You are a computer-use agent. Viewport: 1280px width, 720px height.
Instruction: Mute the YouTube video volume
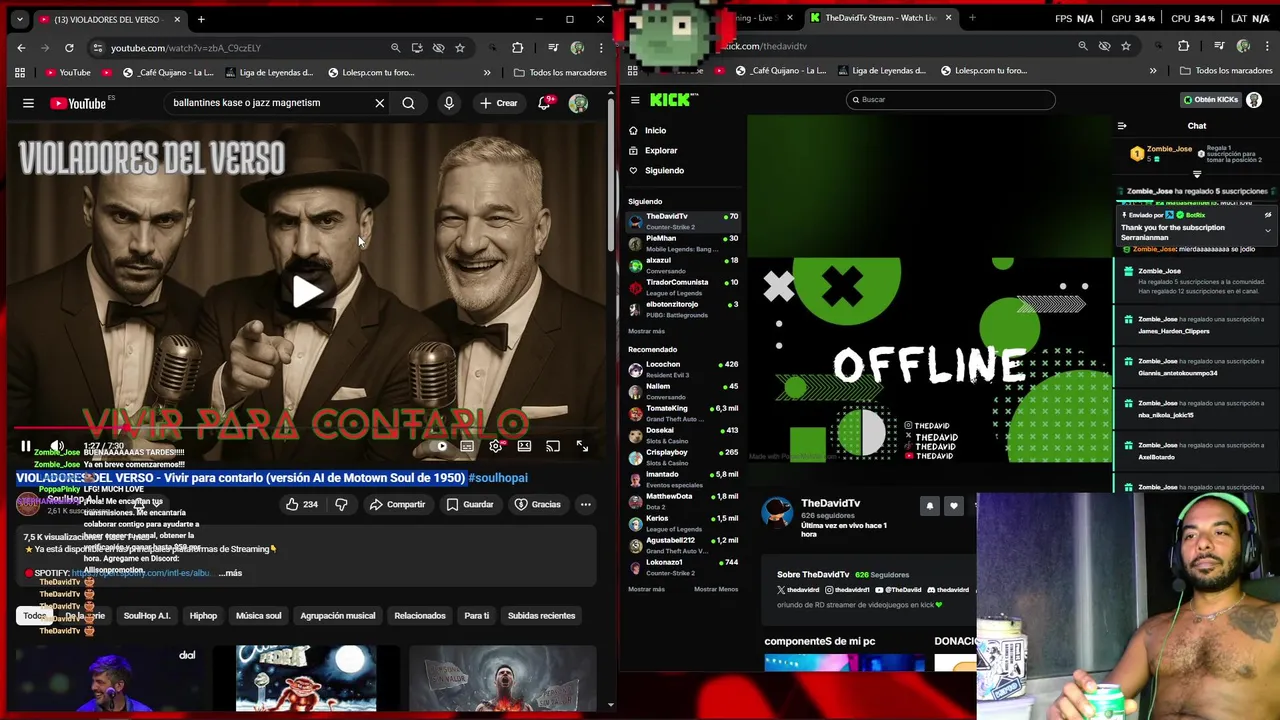pos(57,447)
